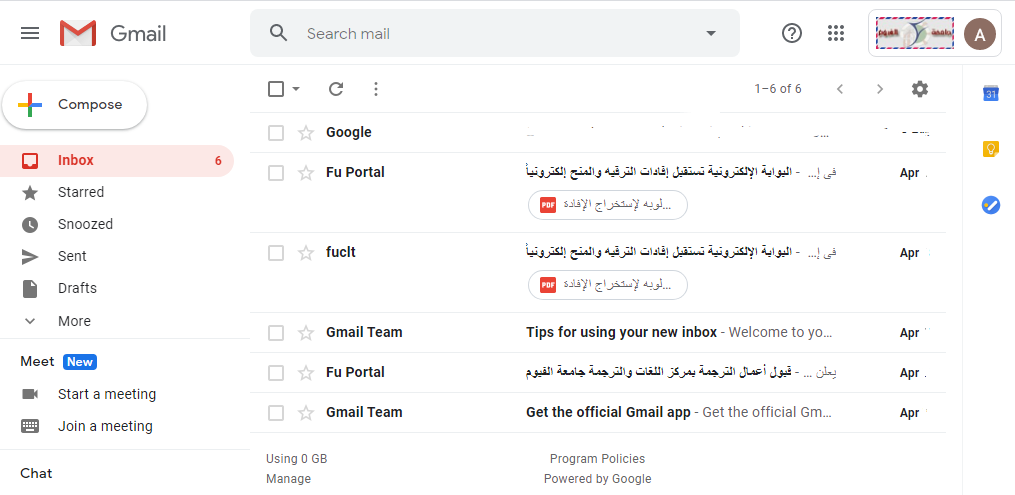
Task: Star the fuclt email
Action: point(306,252)
